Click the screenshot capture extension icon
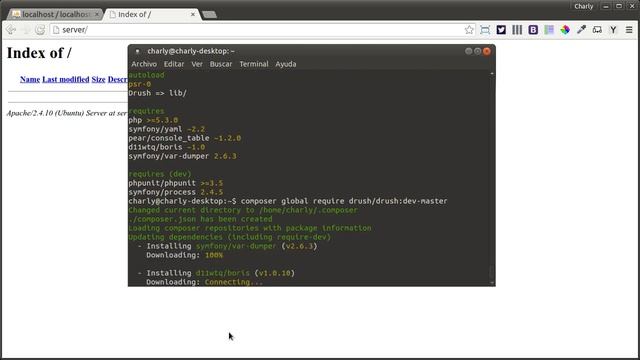The image size is (640, 360). [485, 30]
